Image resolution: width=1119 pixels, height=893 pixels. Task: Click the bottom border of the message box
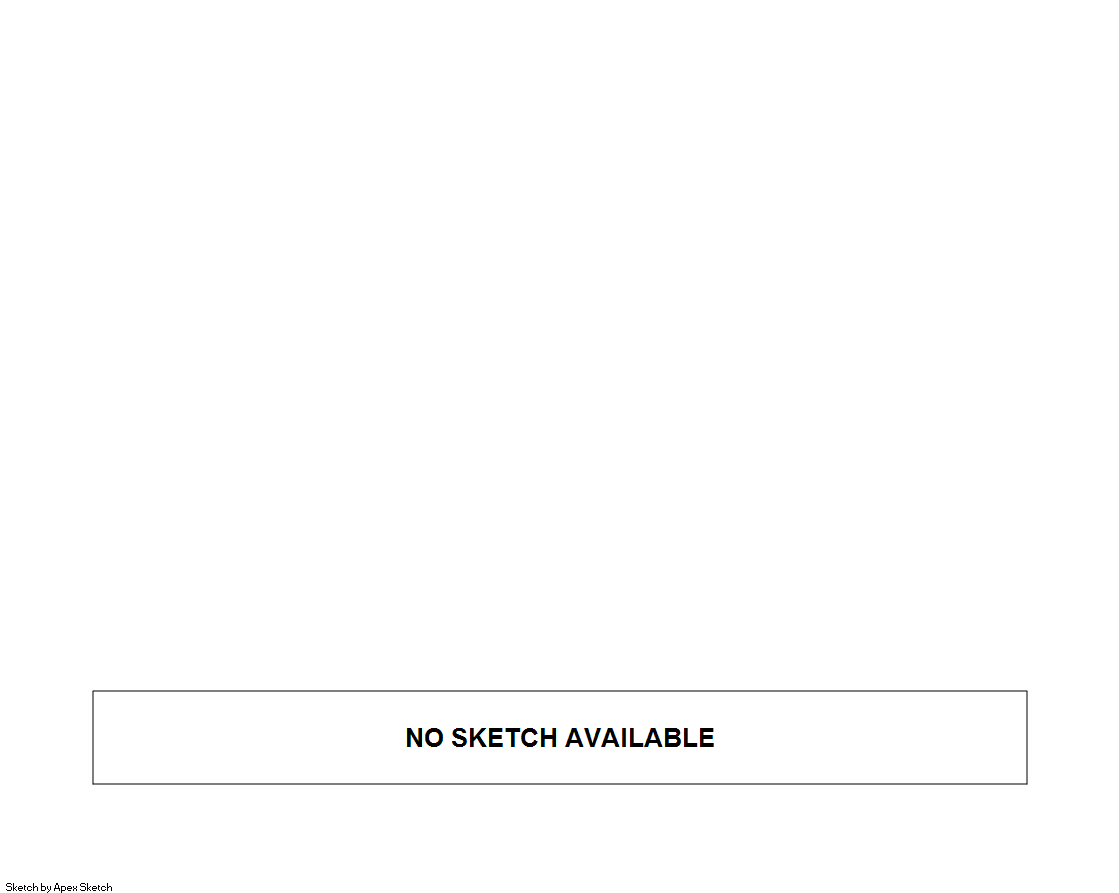(560, 784)
